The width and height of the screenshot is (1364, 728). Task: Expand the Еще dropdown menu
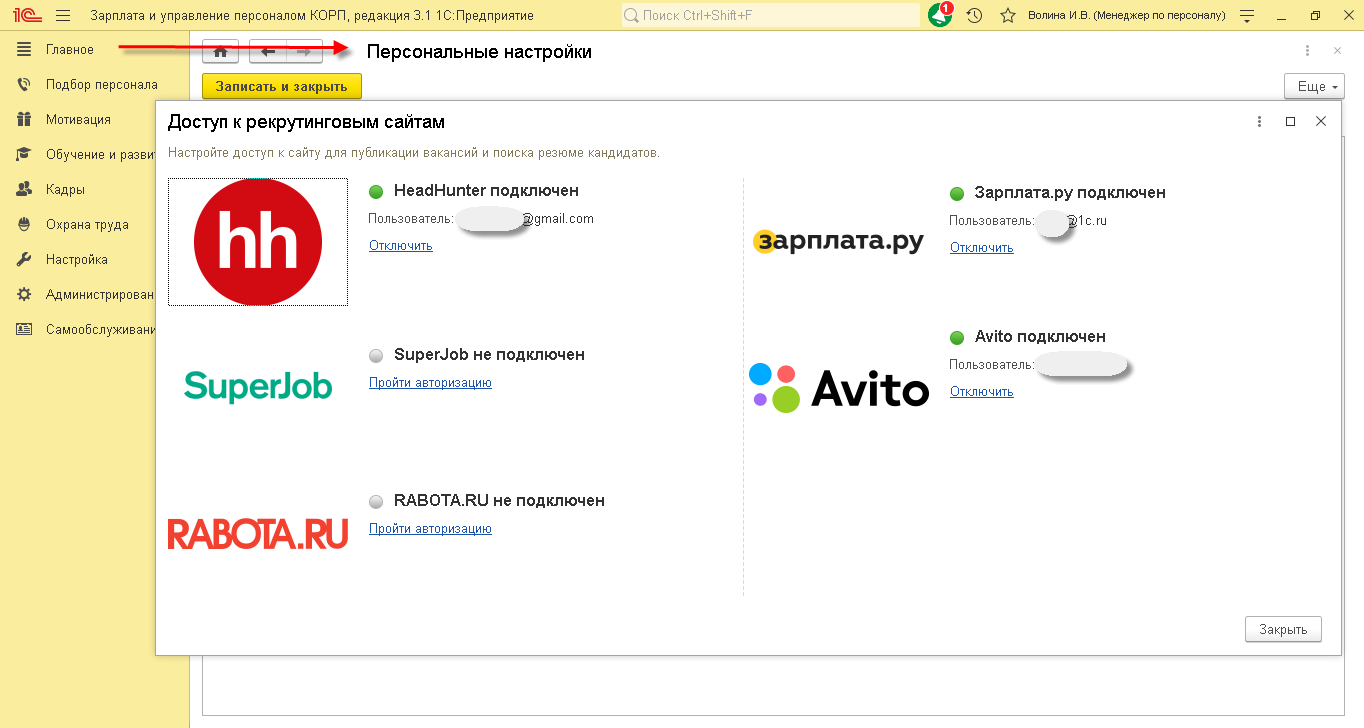coord(1314,87)
